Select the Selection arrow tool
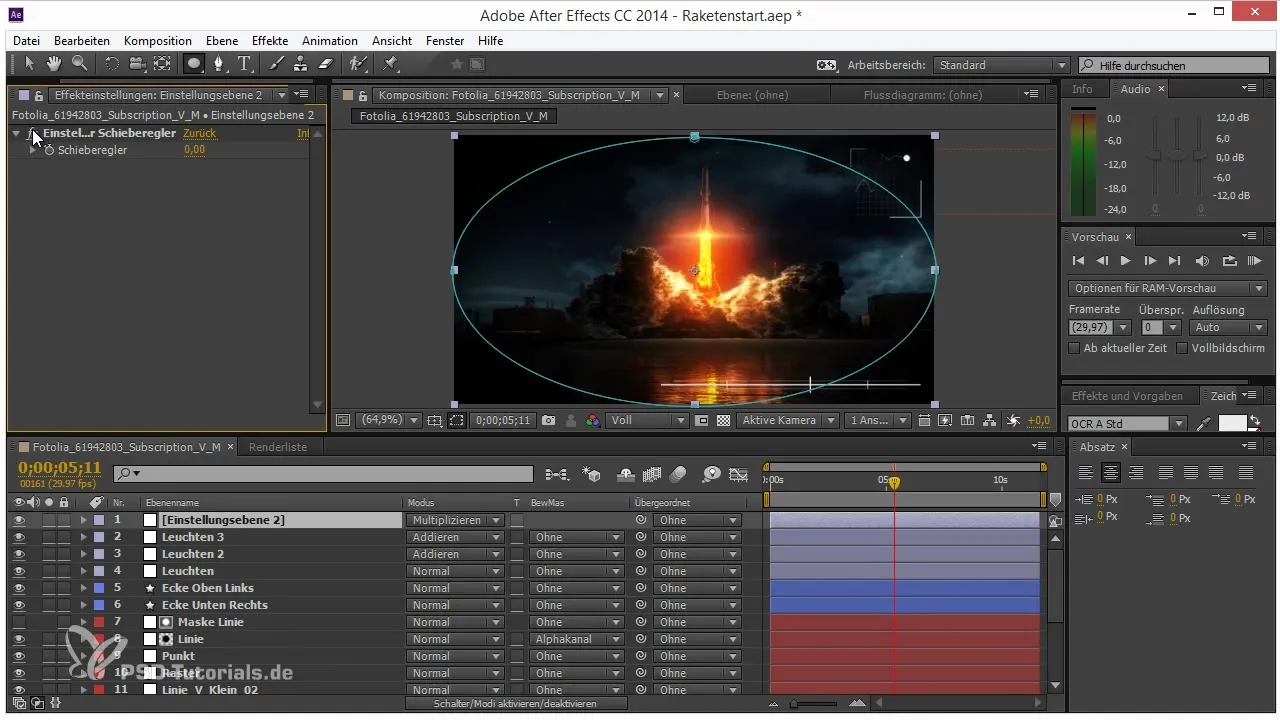Screen dimensions: 1280x720 tap(30, 64)
